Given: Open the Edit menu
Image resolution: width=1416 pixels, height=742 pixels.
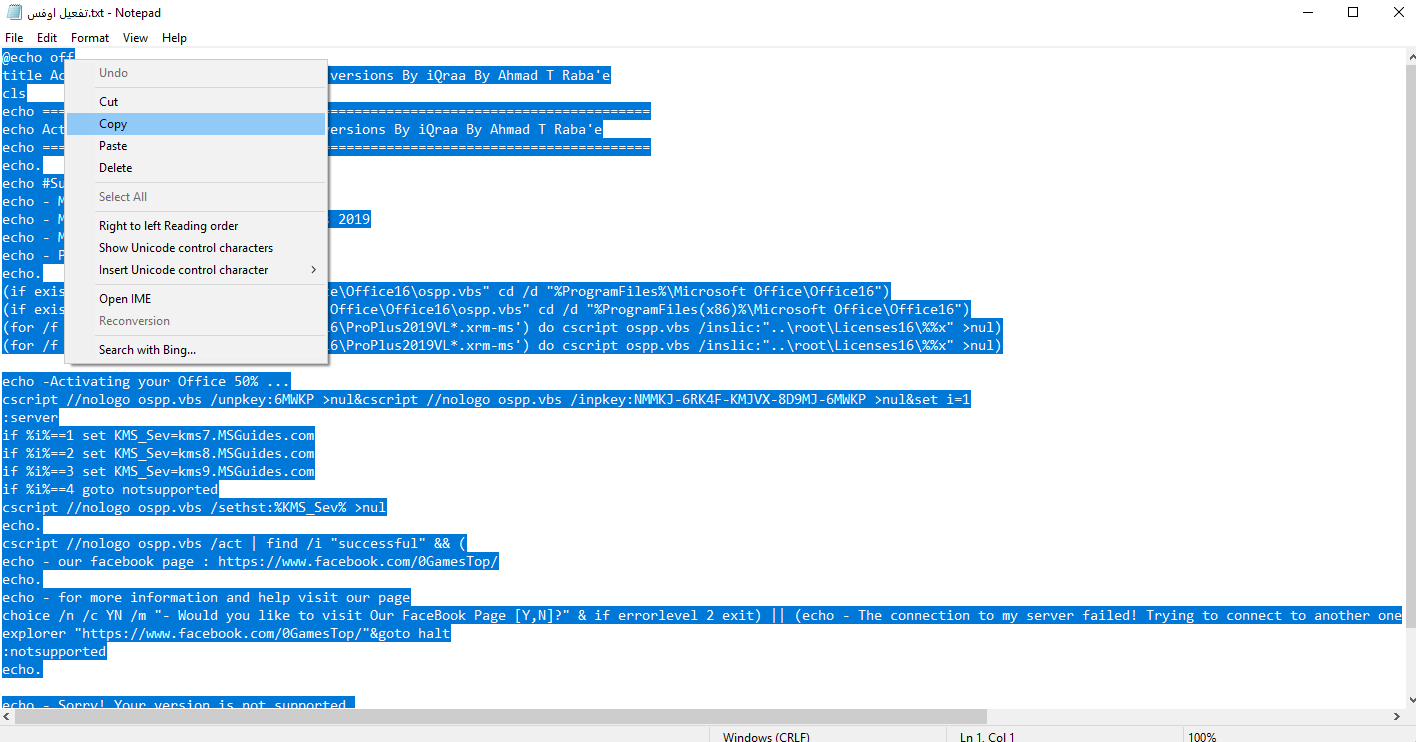Looking at the screenshot, I should tap(47, 38).
